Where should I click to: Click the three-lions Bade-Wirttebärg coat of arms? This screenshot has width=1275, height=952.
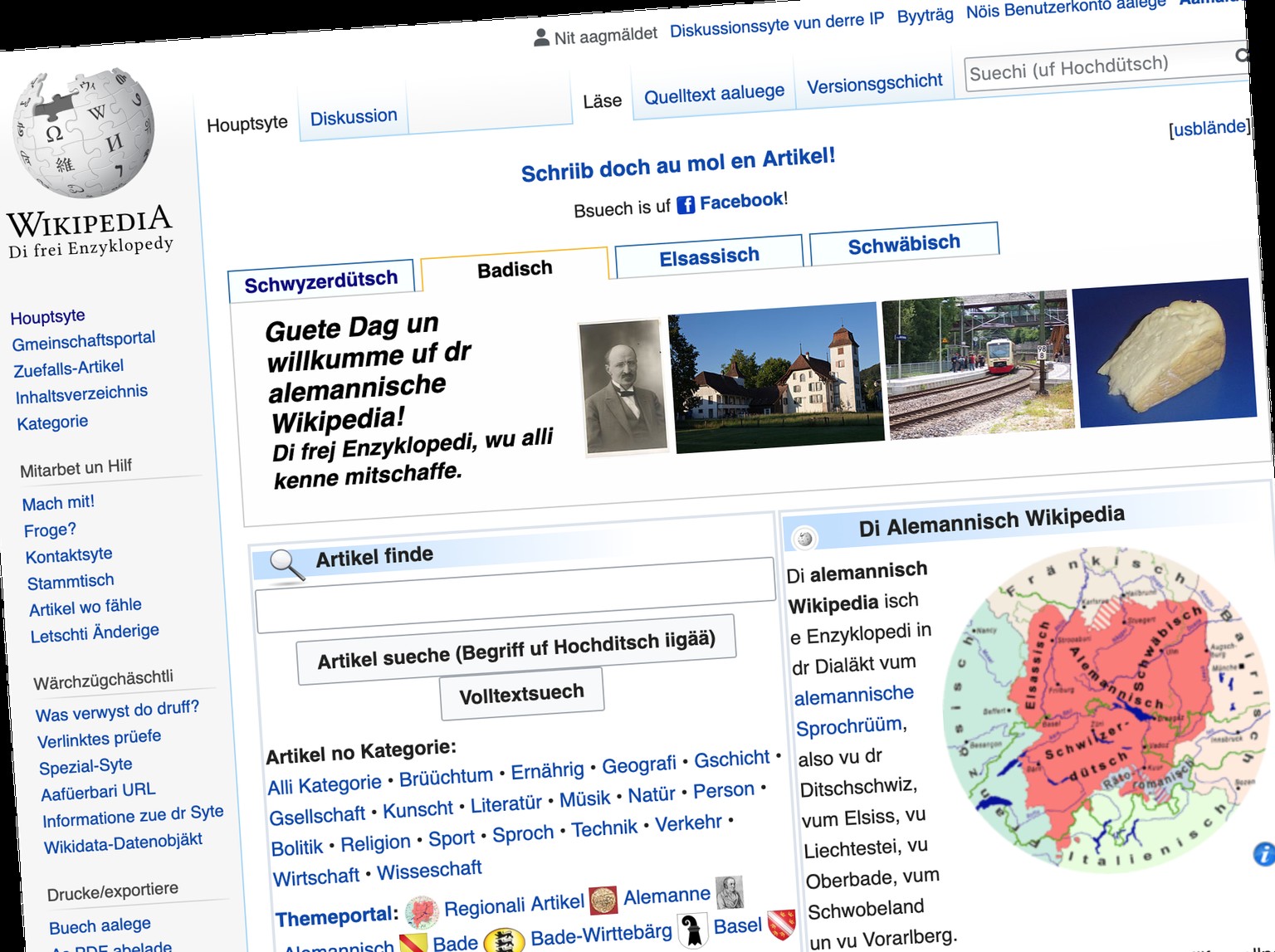tap(504, 940)
